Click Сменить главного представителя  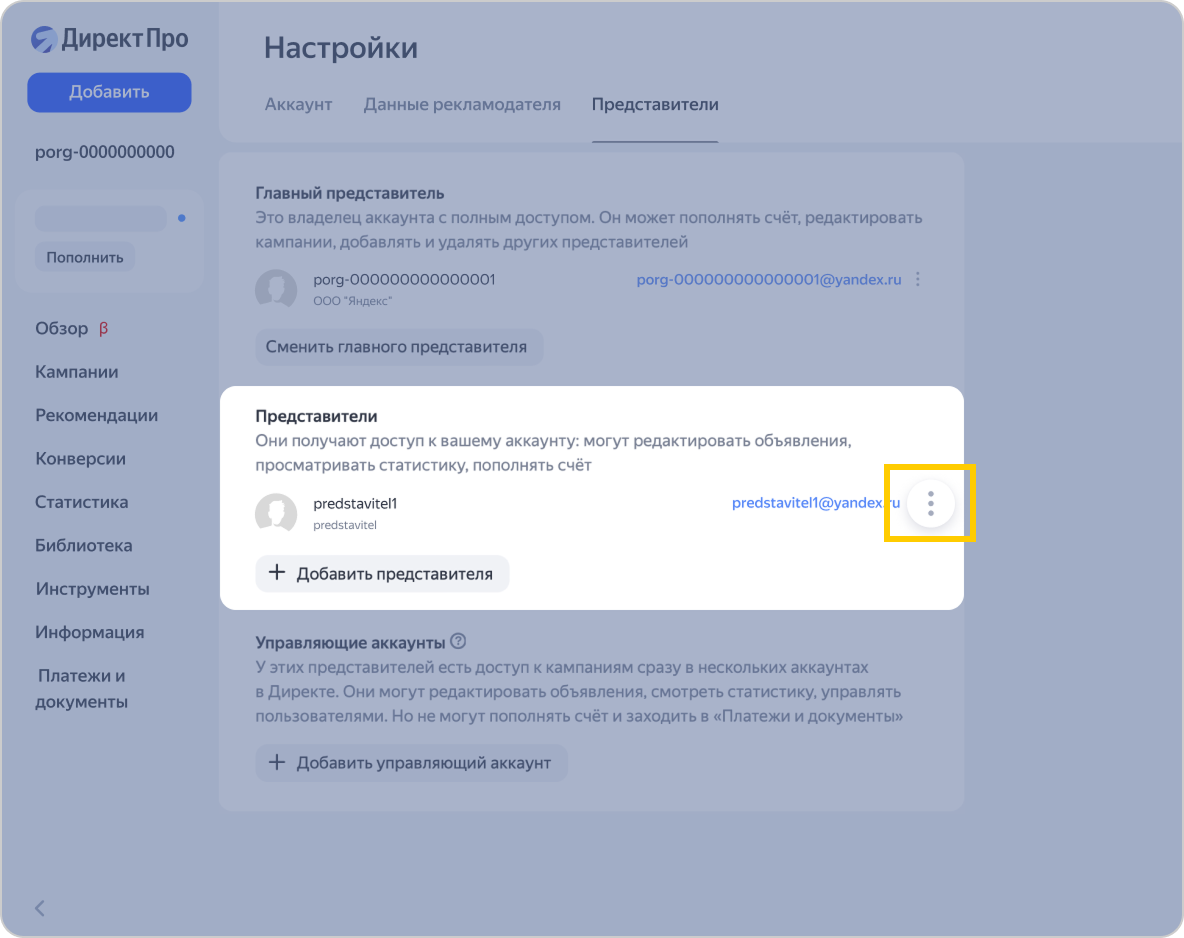tap(397, 347)
